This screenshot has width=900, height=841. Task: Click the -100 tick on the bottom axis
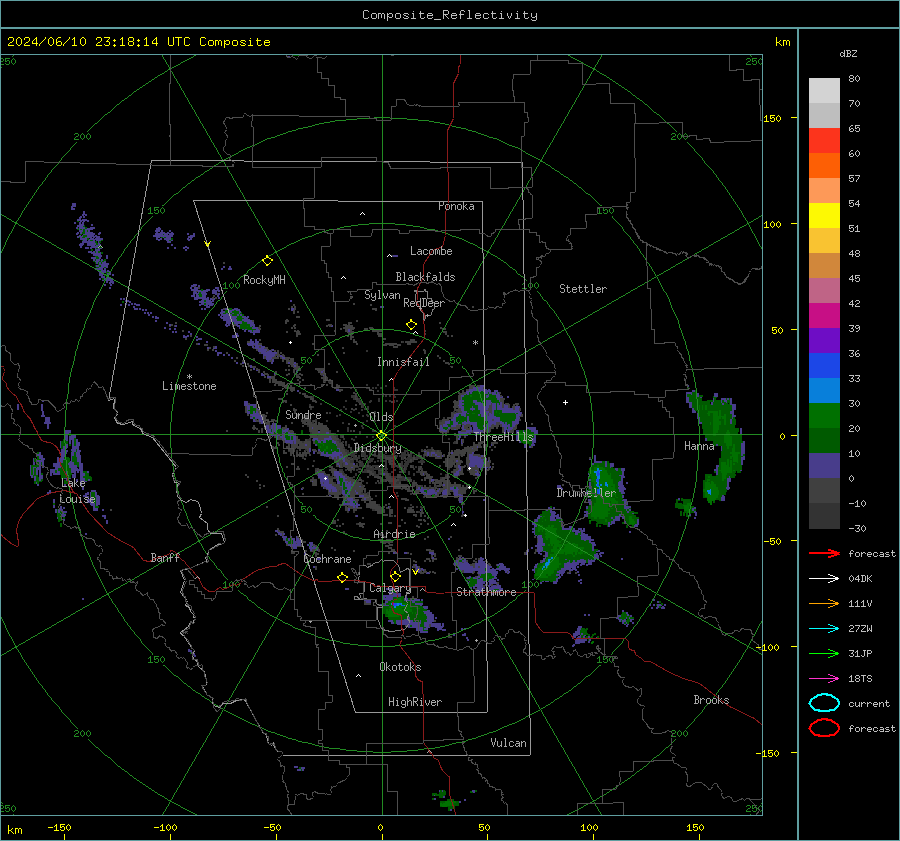click(165, 827)
